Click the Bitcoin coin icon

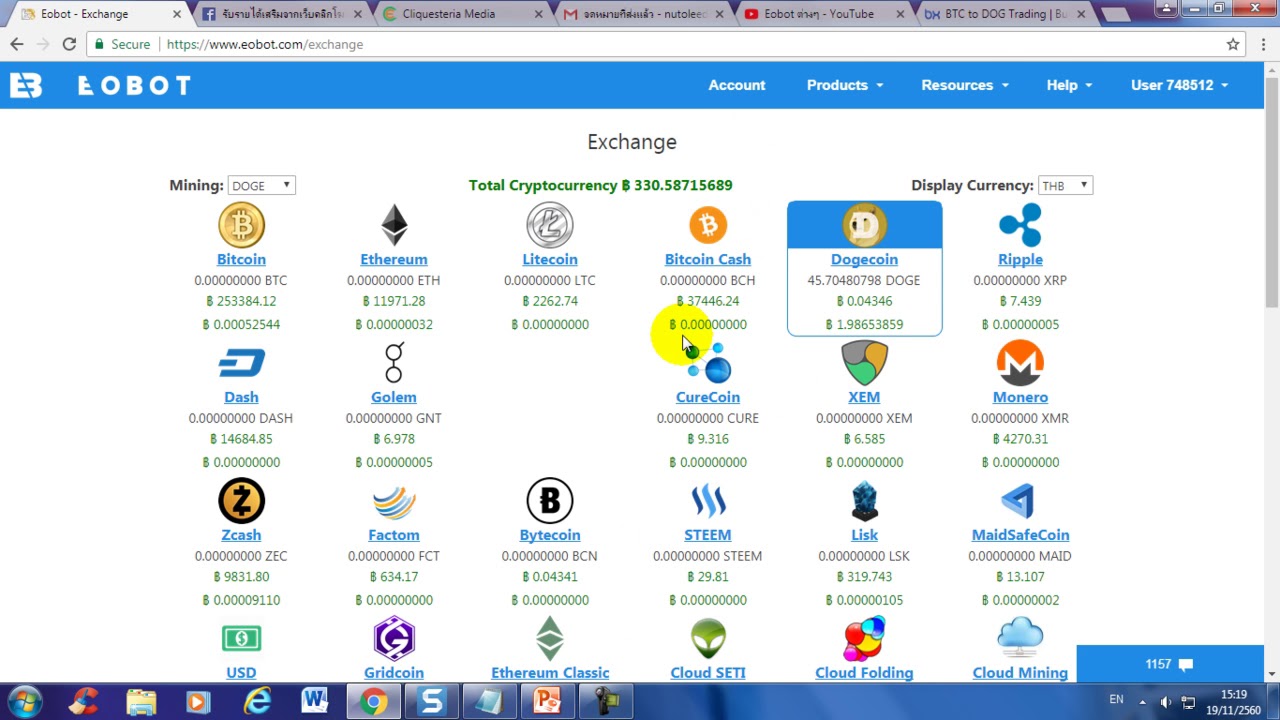coord(241,225)
